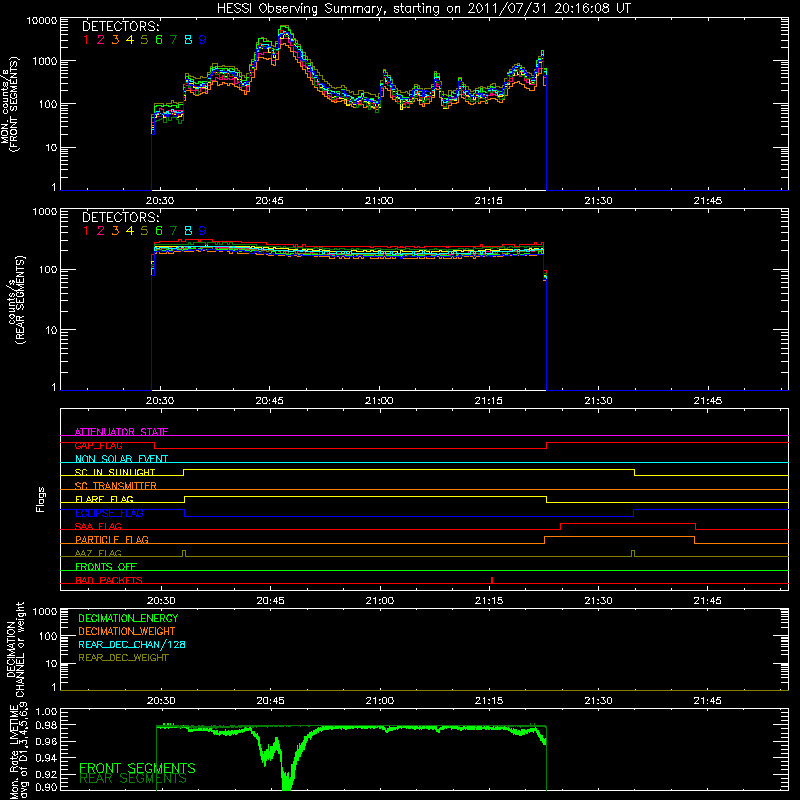
Task: Click the FLARE_FLAG label
Action: click(x=104, y=499)
